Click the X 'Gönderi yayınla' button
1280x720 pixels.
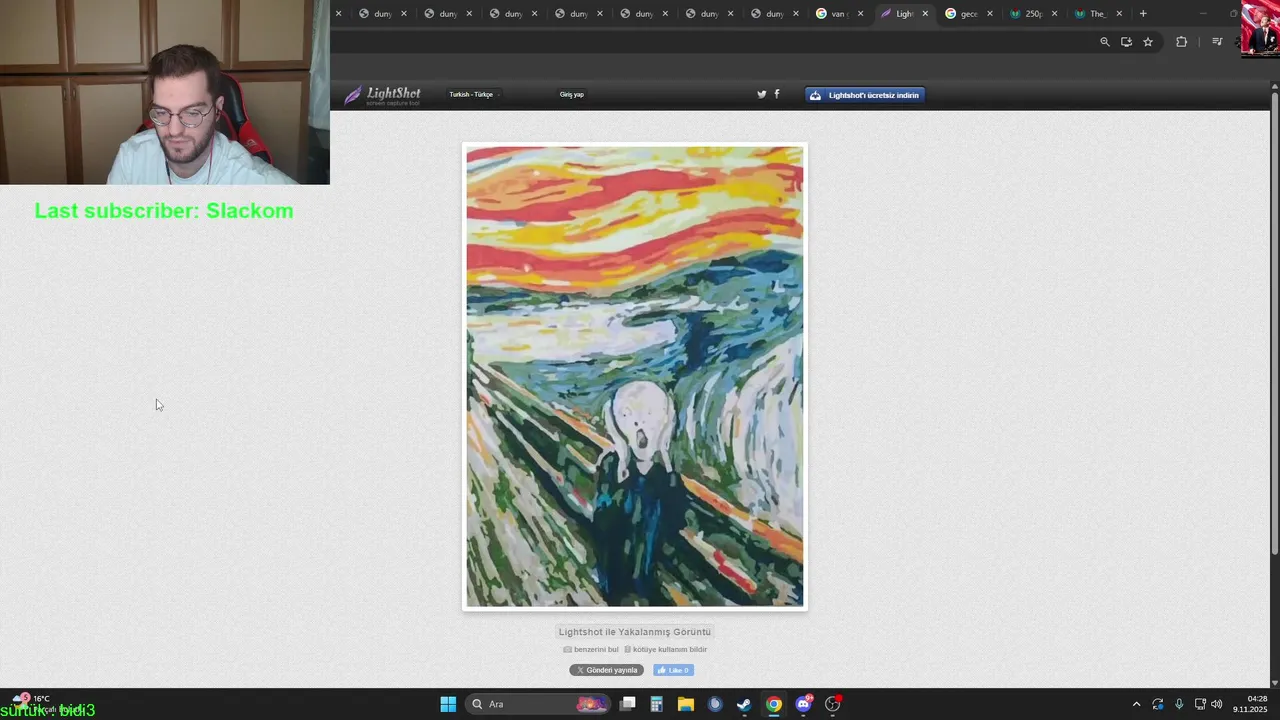click(607, 670)
